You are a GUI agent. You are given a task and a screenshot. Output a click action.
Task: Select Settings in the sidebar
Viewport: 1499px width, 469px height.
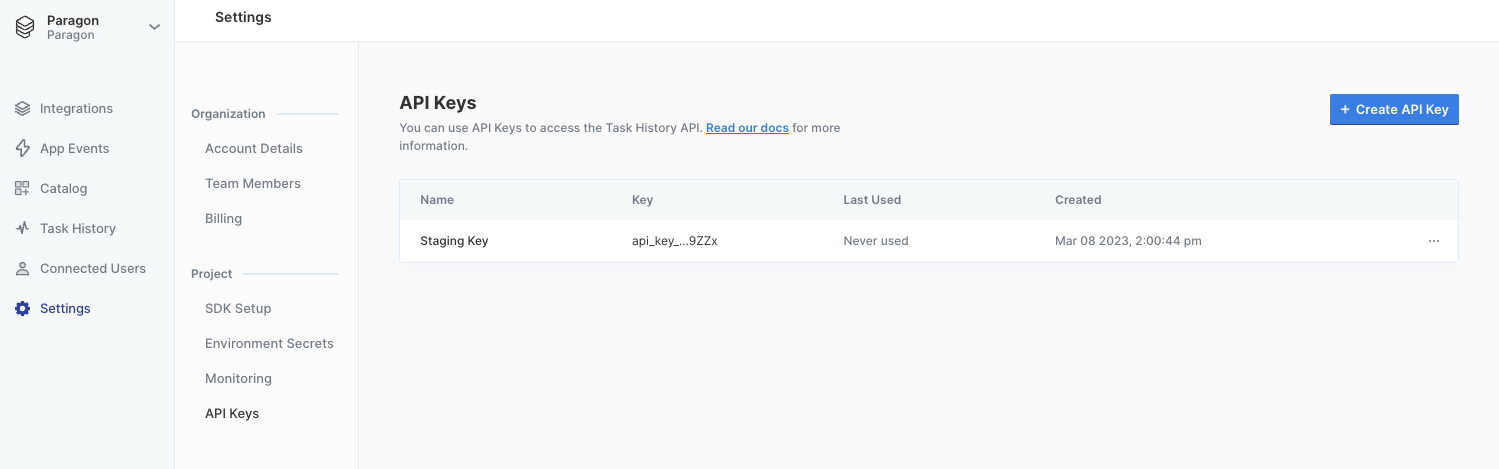coord(65,308)
